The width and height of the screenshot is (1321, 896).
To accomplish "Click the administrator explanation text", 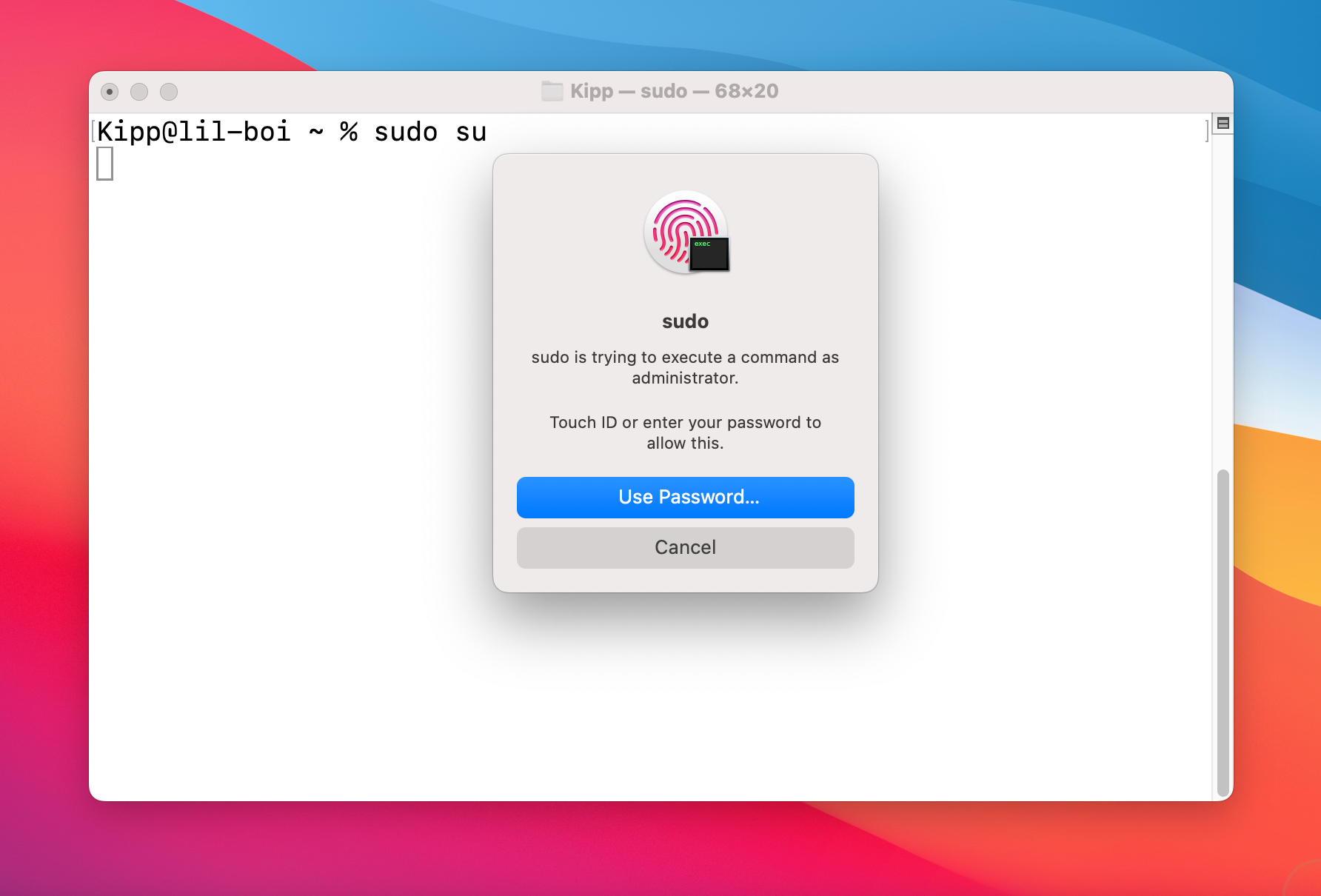I will [685, 367].
